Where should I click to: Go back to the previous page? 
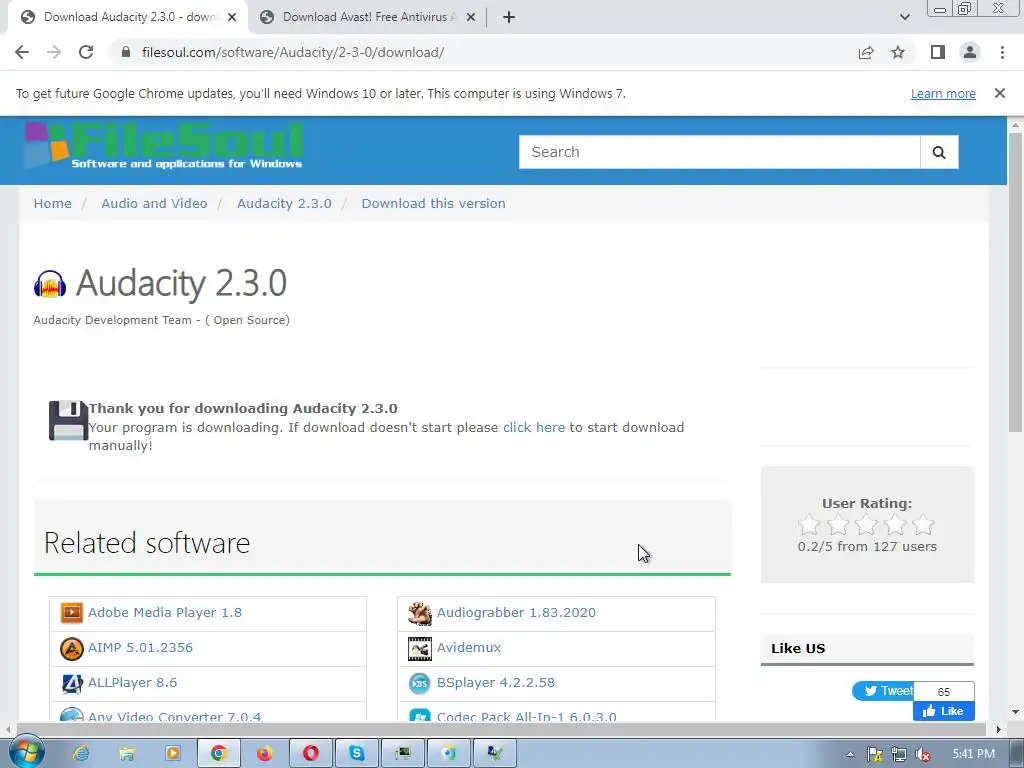click(x=22, y=52)
